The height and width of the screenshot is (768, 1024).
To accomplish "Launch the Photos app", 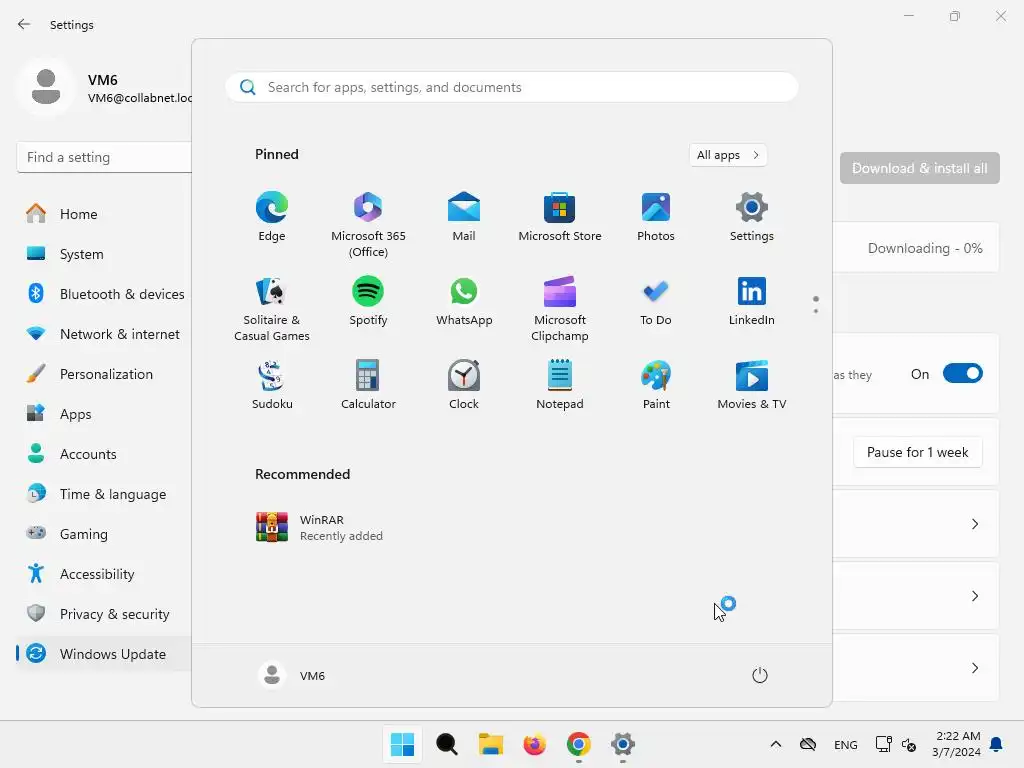I will 656,217.
